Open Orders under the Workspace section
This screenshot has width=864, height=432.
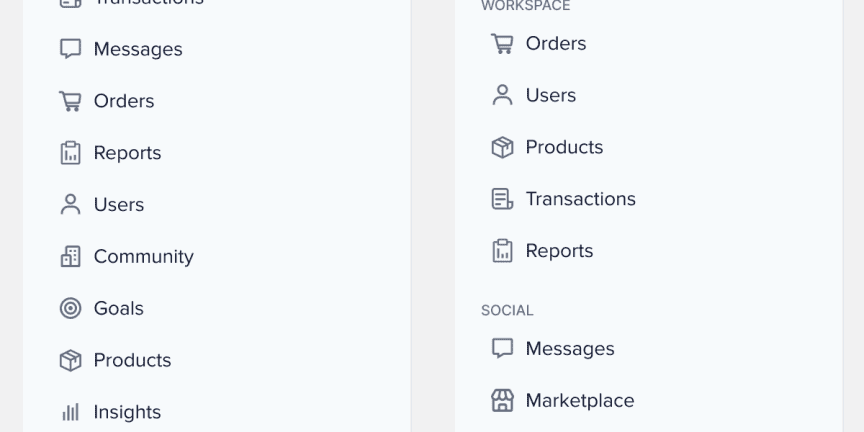[556, 44]
